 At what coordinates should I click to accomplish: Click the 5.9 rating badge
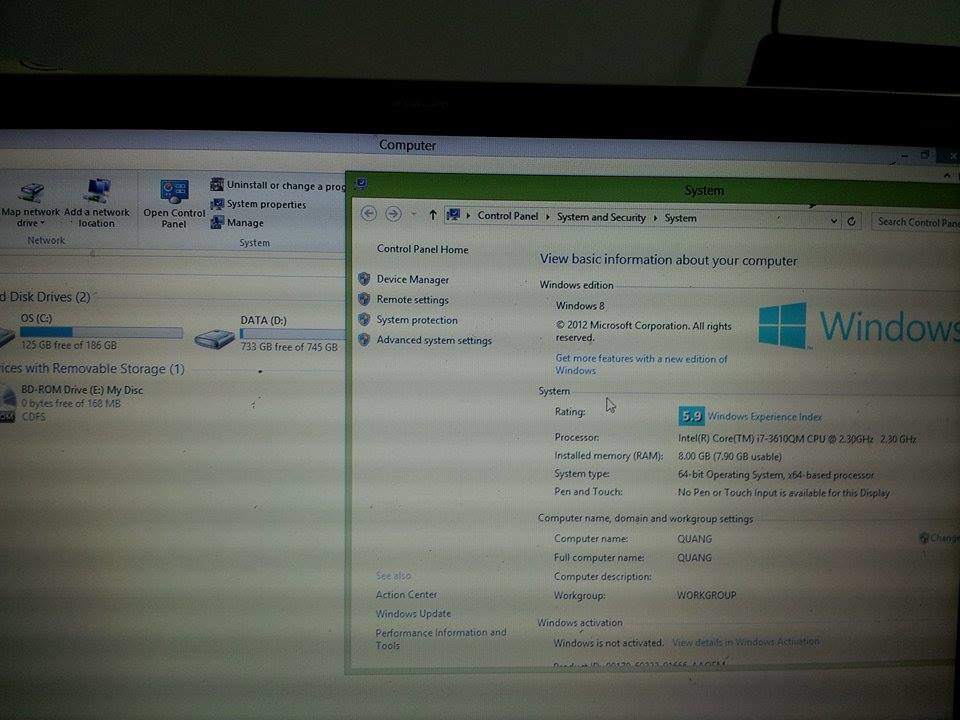[x=691, y=416]
